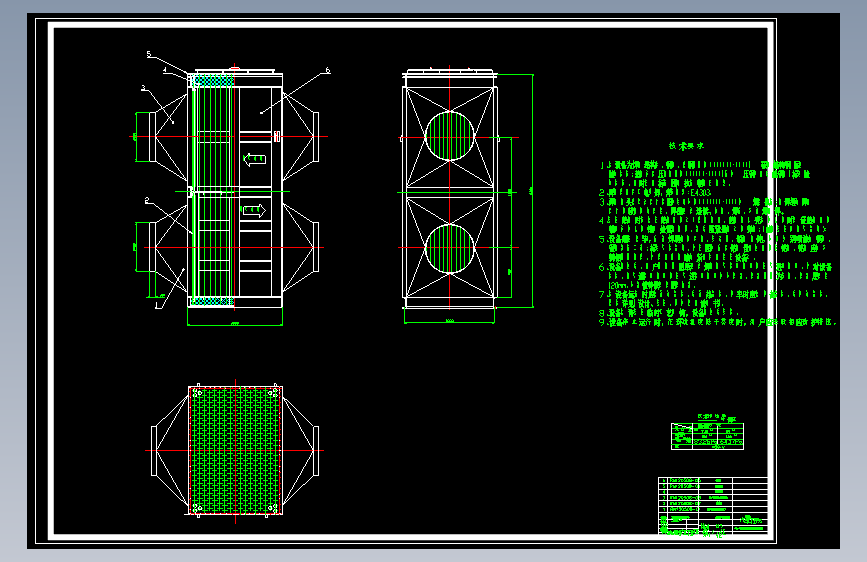Click the green finned tube grid in top view
This screenshot has width=867, height=562.
click(x=236, y=450)
